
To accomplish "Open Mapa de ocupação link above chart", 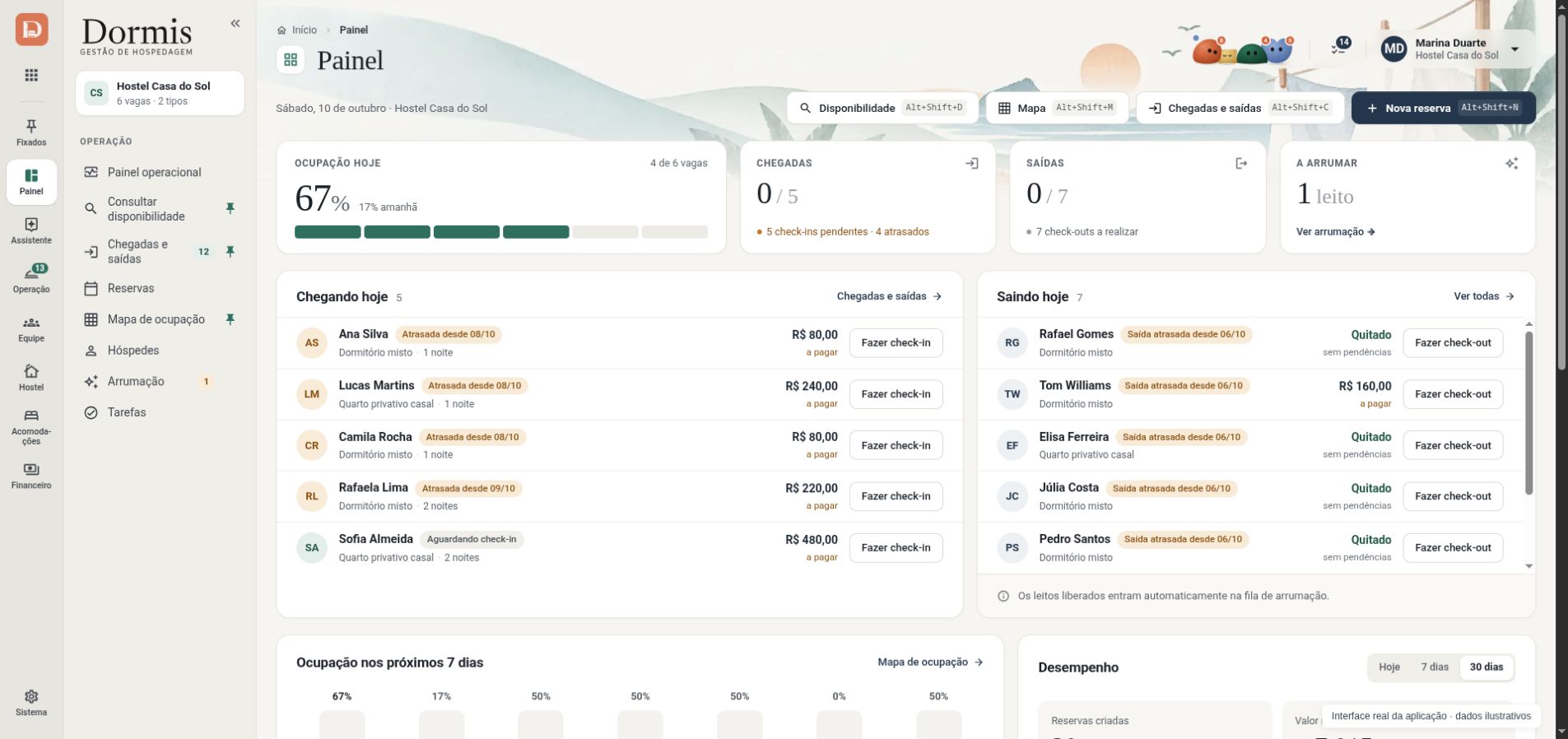I will click(930, 662).
